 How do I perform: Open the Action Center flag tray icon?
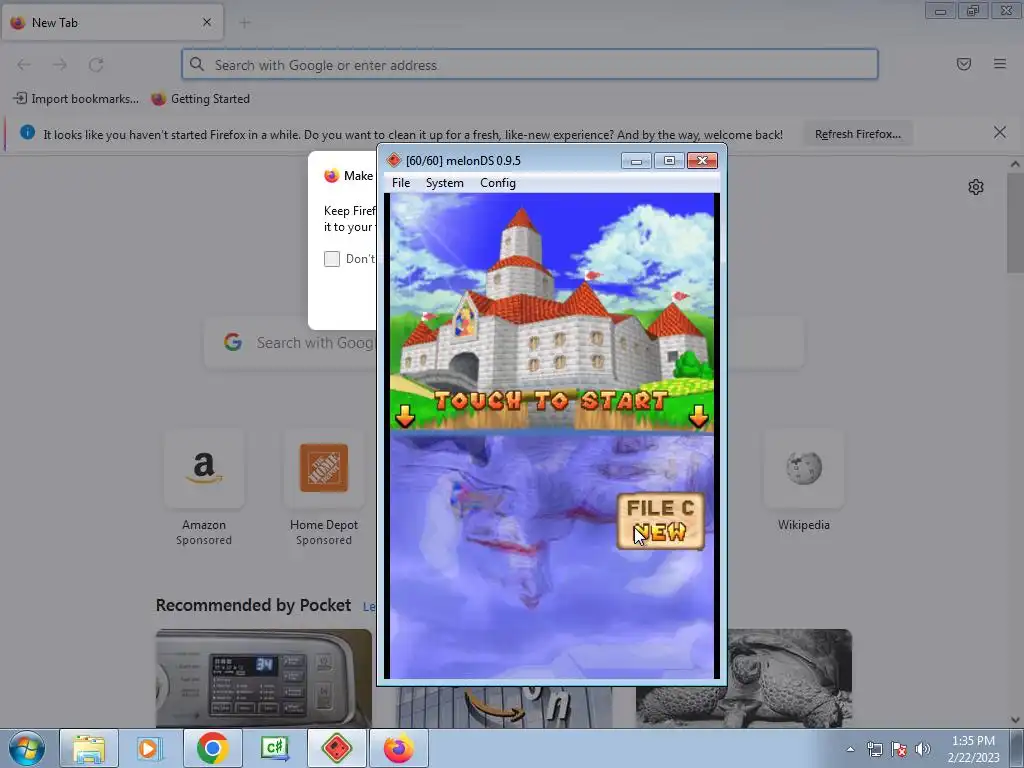[x=899, y=749]
